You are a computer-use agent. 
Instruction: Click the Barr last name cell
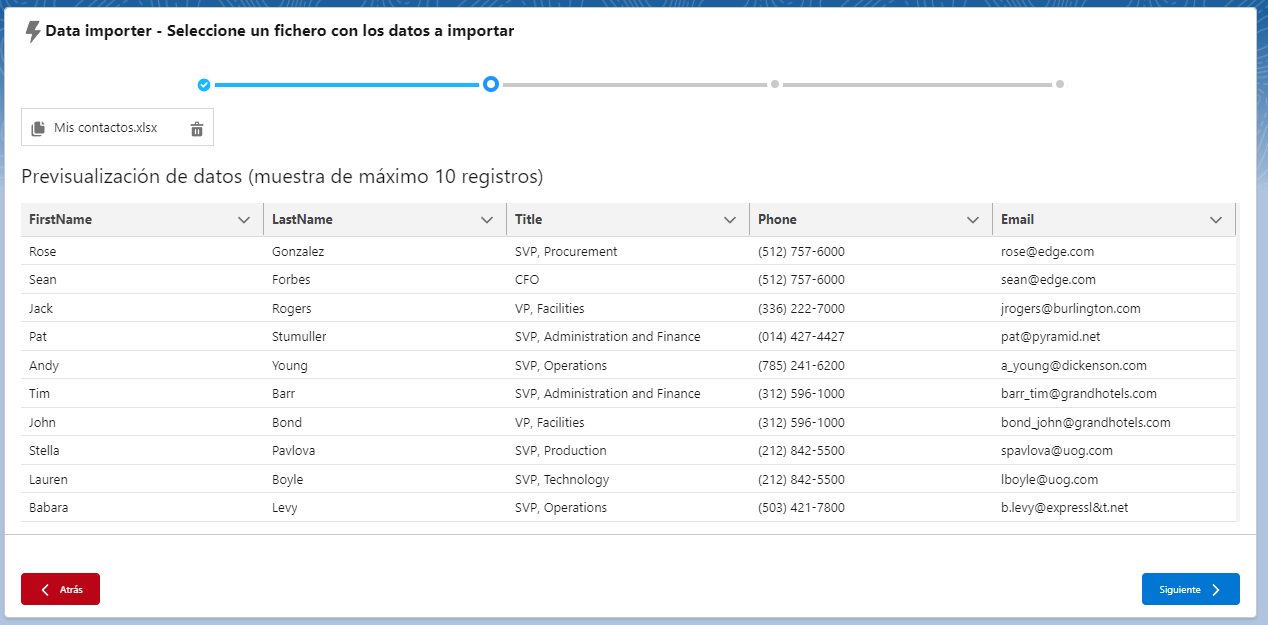click(x=385, y=394)
